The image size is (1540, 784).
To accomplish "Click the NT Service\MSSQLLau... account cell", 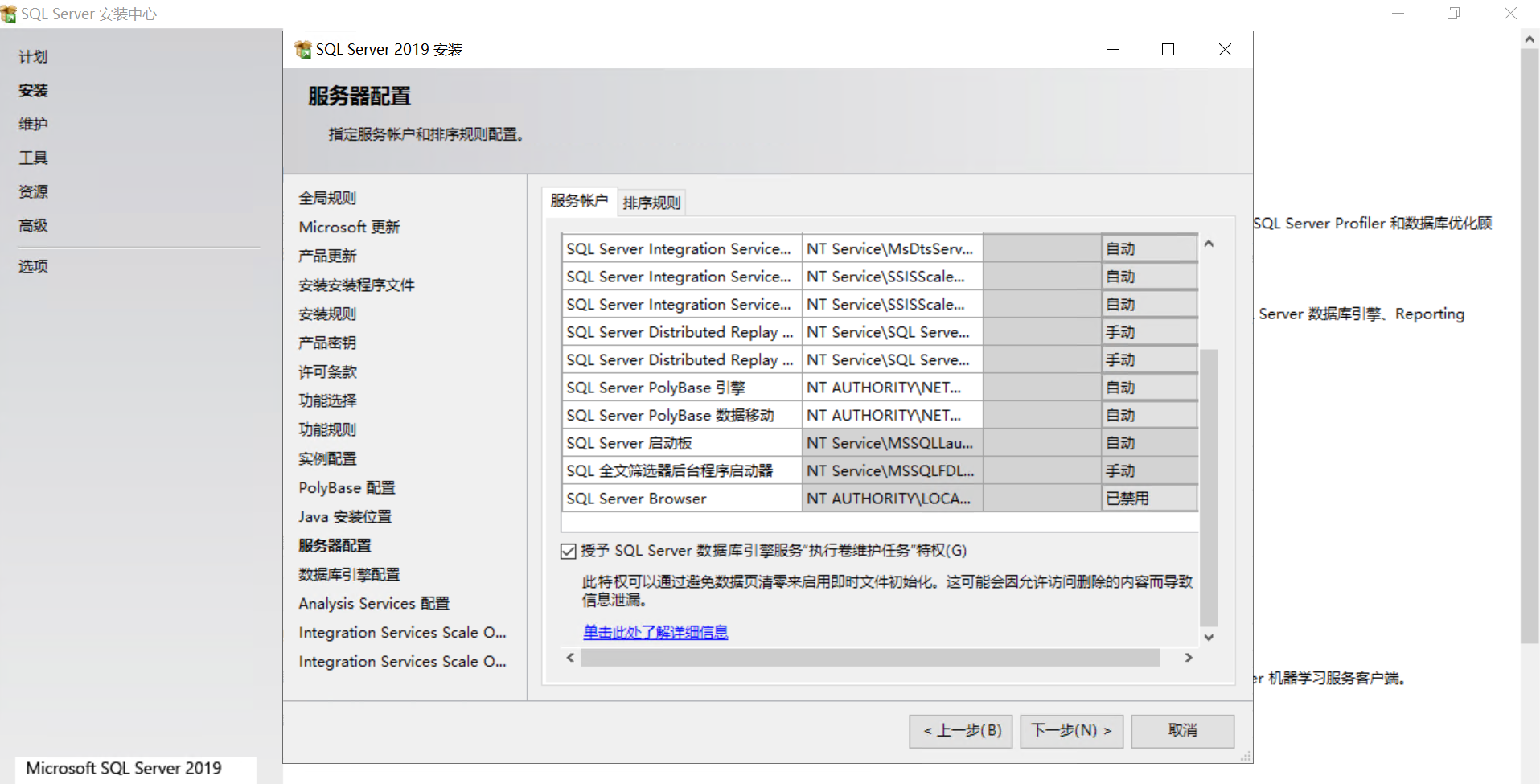I will coord(893,443).
